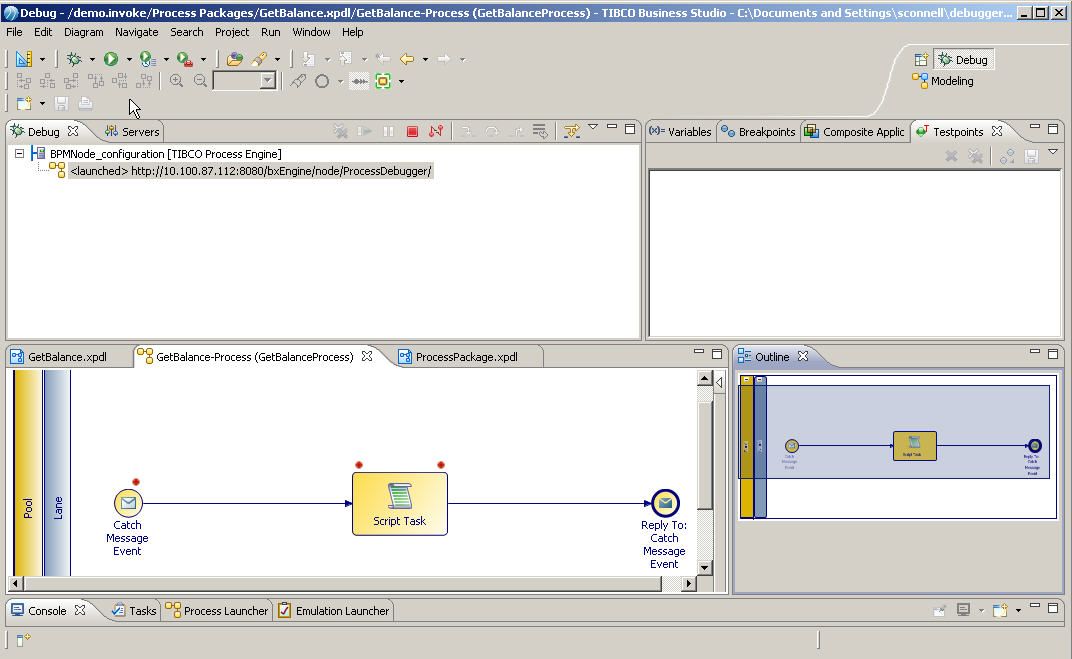Screen dimensions: 1072x659
Task: Switch to the Modeling perspective
Action: click(x=943, y=81)
